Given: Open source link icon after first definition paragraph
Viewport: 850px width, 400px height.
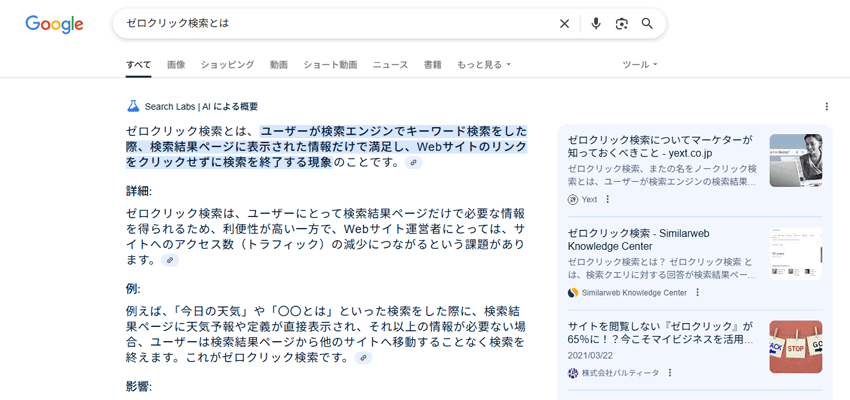Looking at the screenshot, I should click(x=414, y=163).
